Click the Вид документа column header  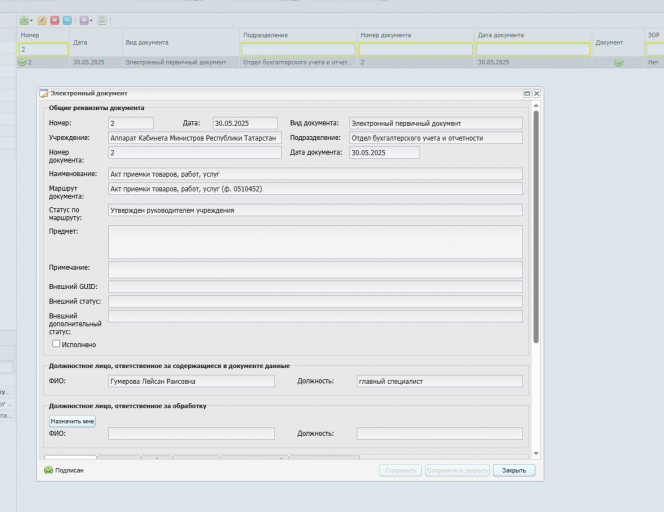click(181, 43)
